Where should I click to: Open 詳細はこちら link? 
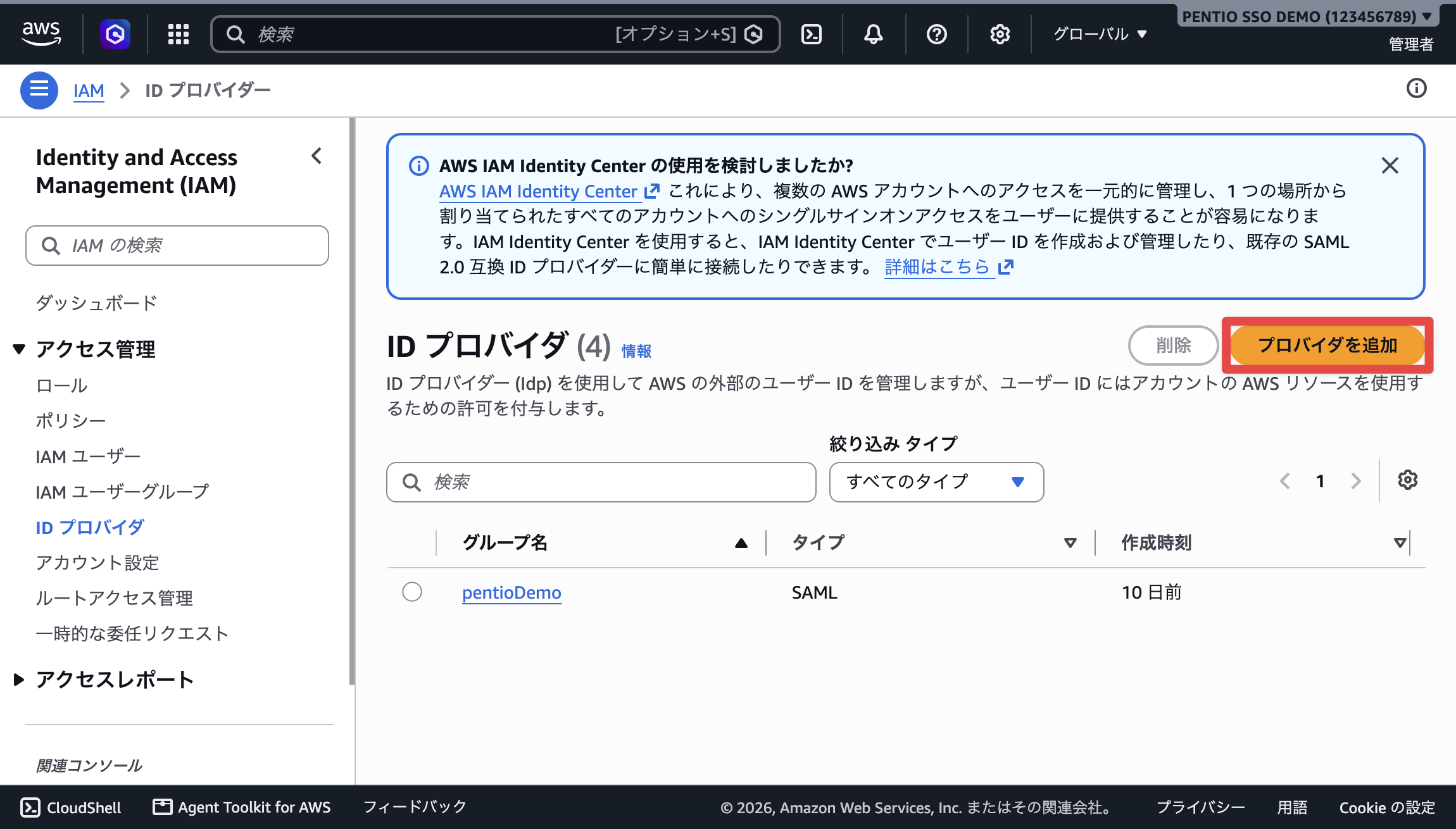tap(948, 267)
